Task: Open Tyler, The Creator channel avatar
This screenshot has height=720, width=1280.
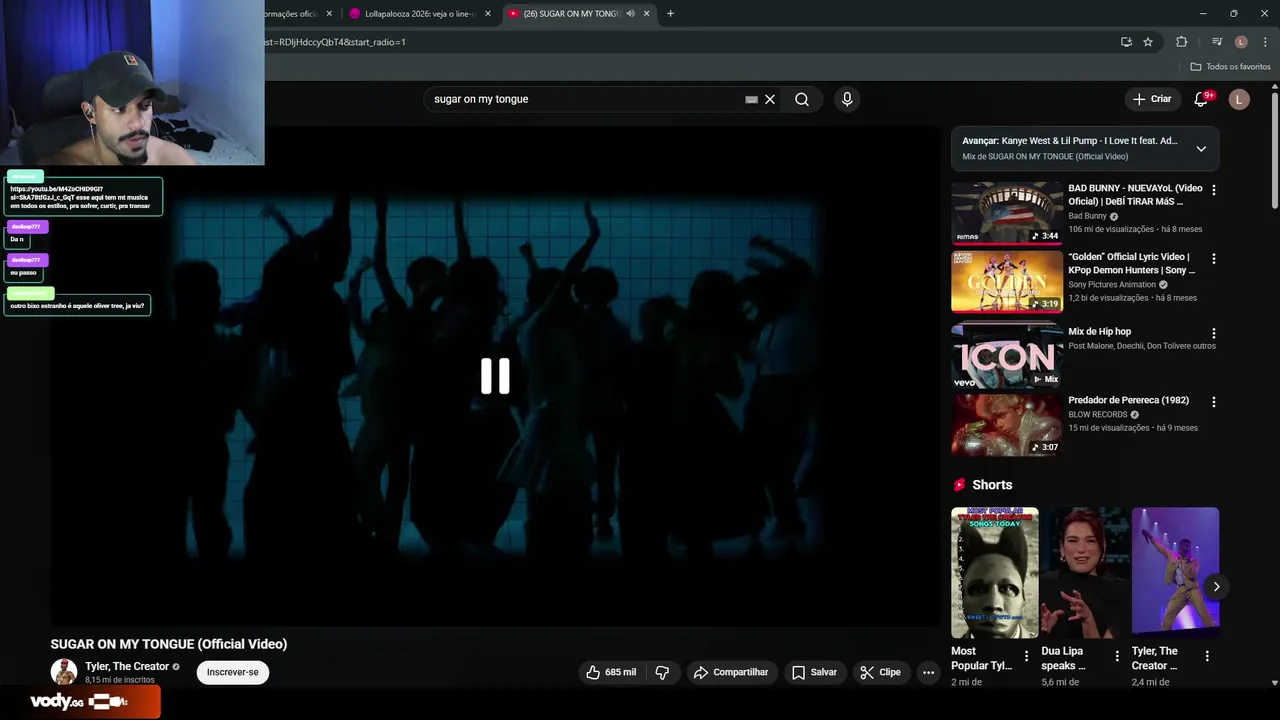Action: [x=64, y=672]
